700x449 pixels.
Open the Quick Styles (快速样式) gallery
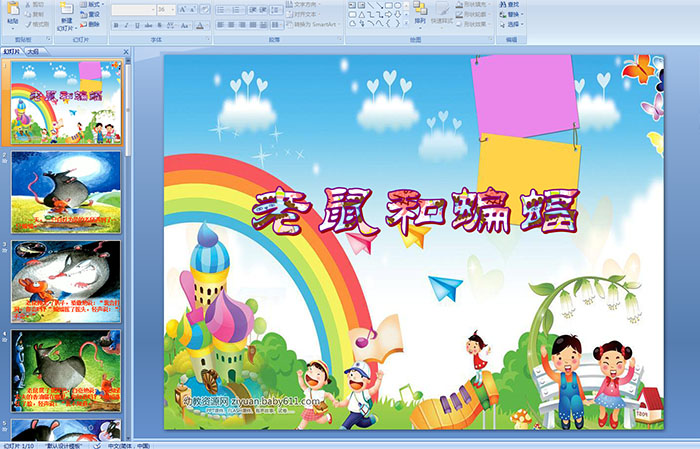point(442,13)
